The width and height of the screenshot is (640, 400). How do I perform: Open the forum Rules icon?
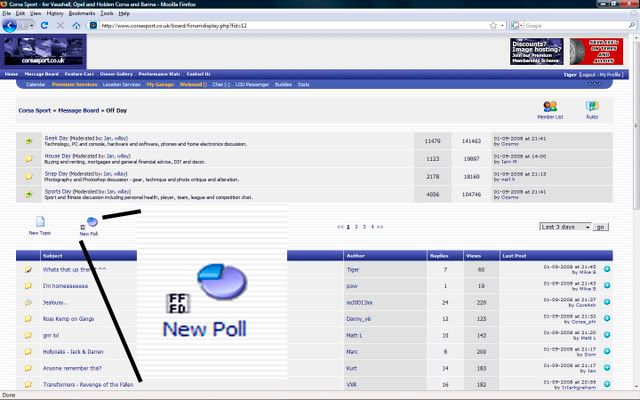tap(592, 106)
